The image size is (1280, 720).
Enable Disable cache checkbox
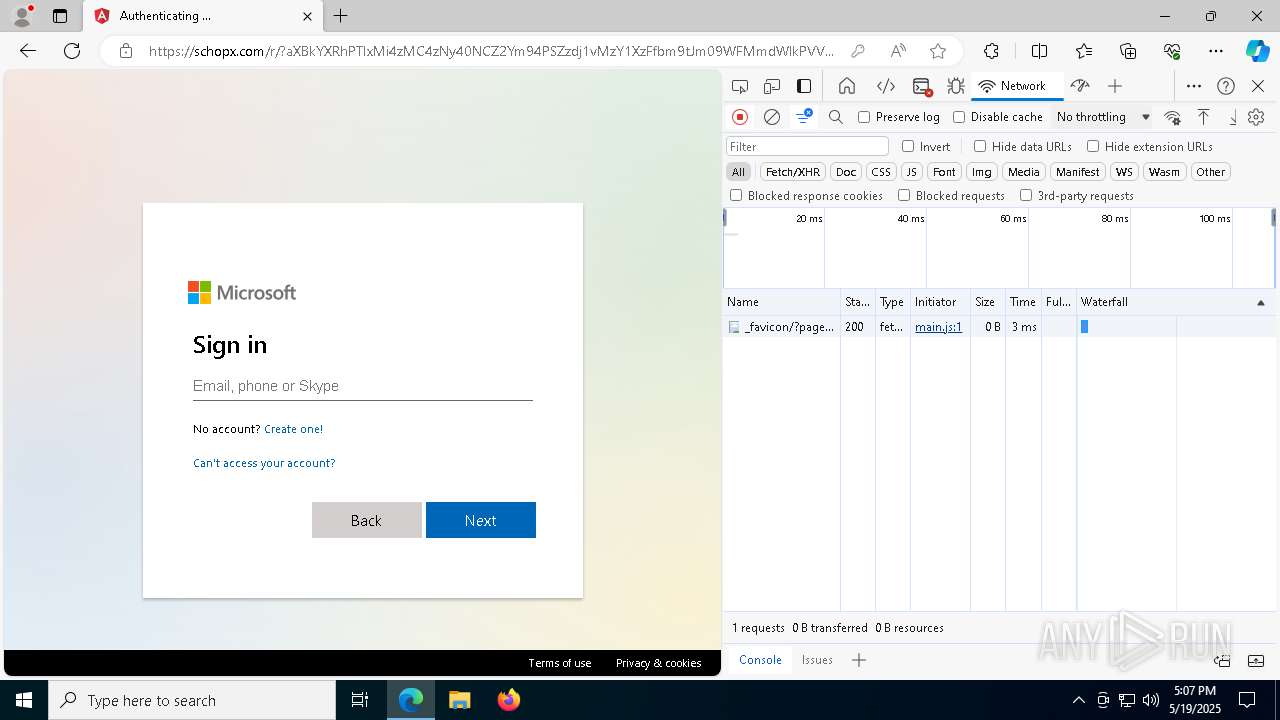coord(959,117)
